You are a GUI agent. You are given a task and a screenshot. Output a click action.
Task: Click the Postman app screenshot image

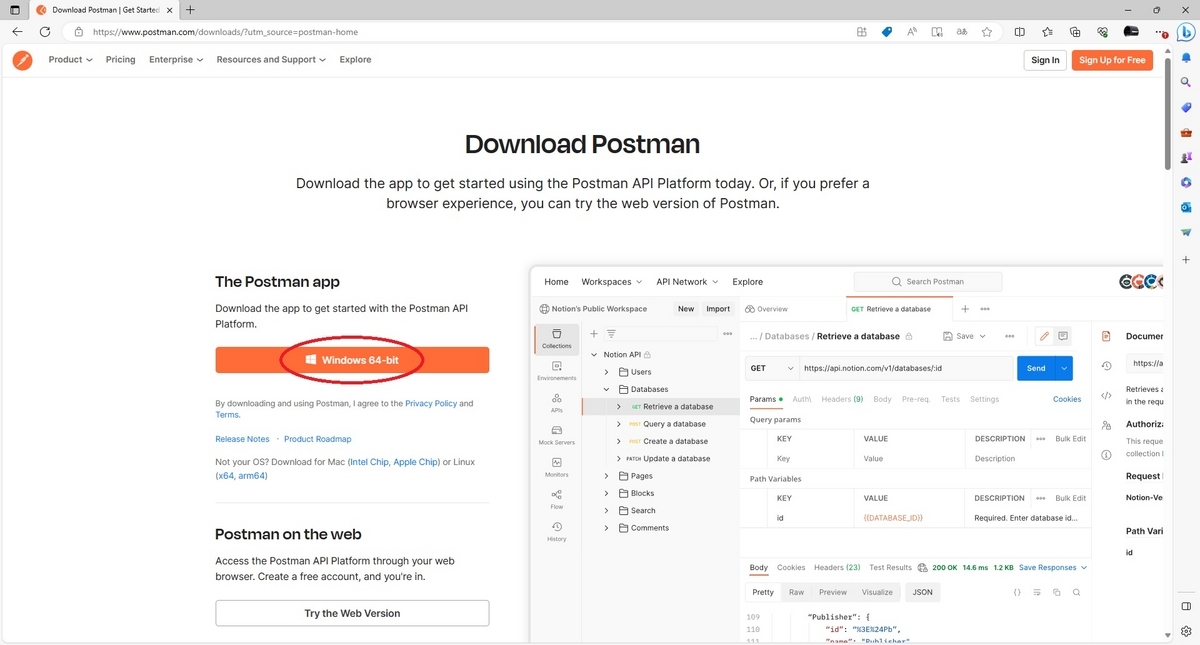click(845, 455)
